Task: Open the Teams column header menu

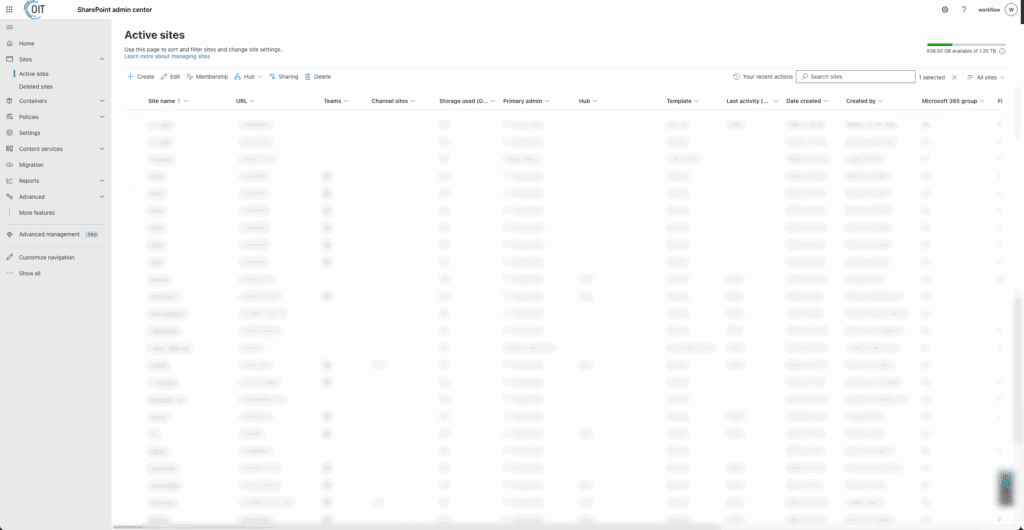Action: click(x=336, y=101)
